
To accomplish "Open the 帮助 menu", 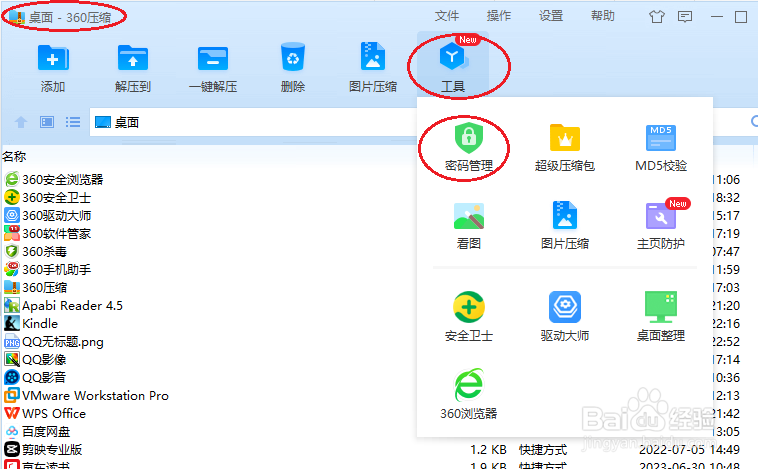I will pyautogui.click(x=603, y=16).
